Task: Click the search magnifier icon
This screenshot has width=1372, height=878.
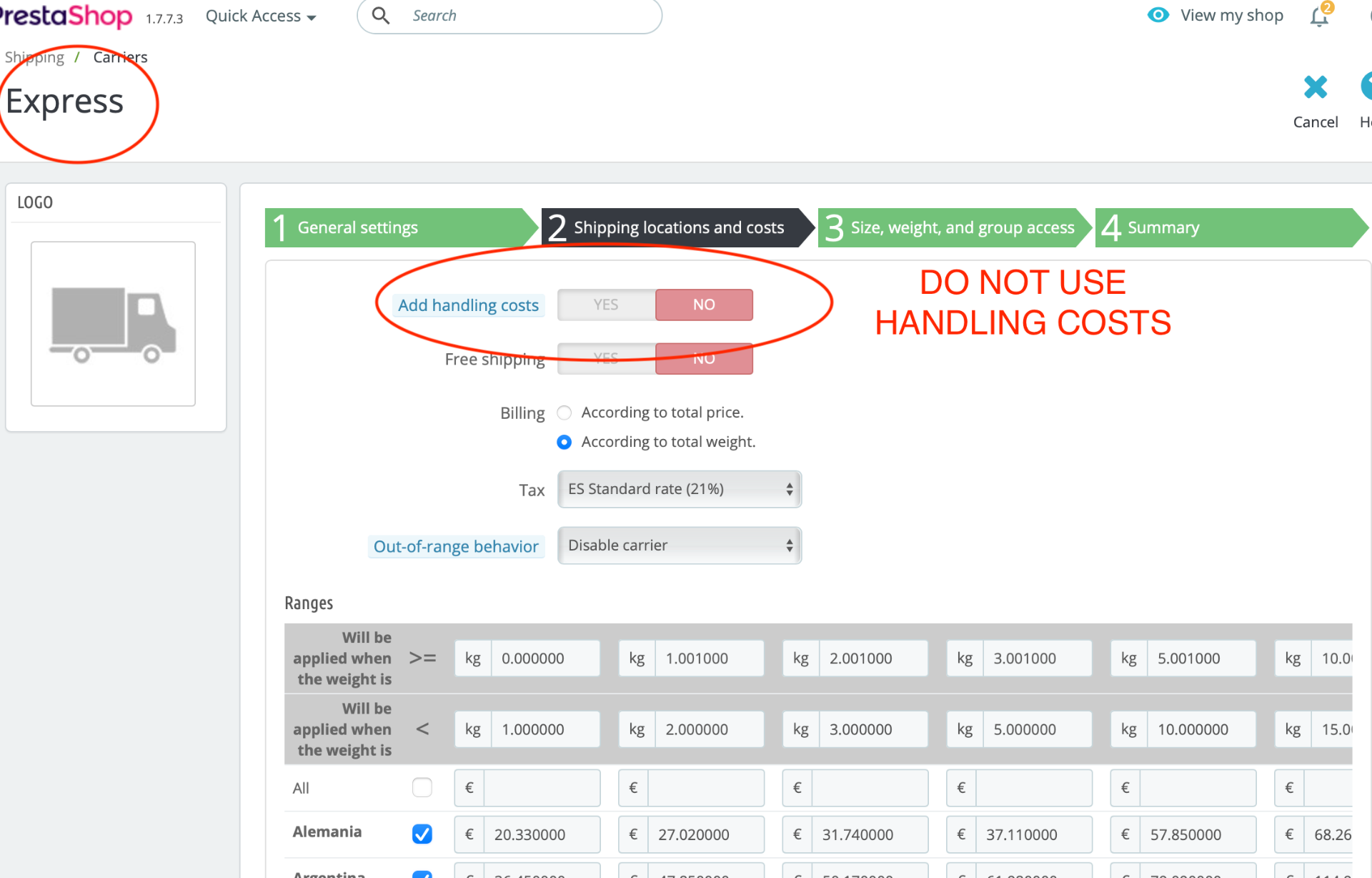Action: (381, 16)
